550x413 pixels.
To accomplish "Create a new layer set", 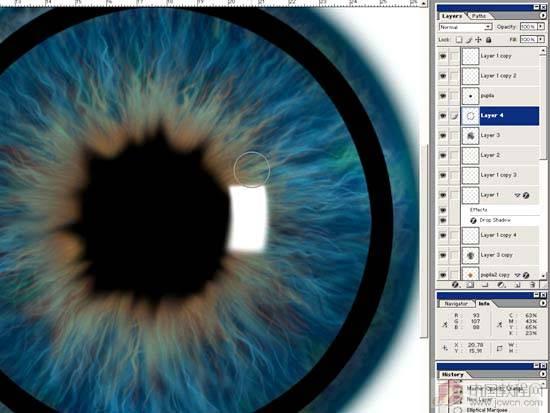I will point(485,285).
